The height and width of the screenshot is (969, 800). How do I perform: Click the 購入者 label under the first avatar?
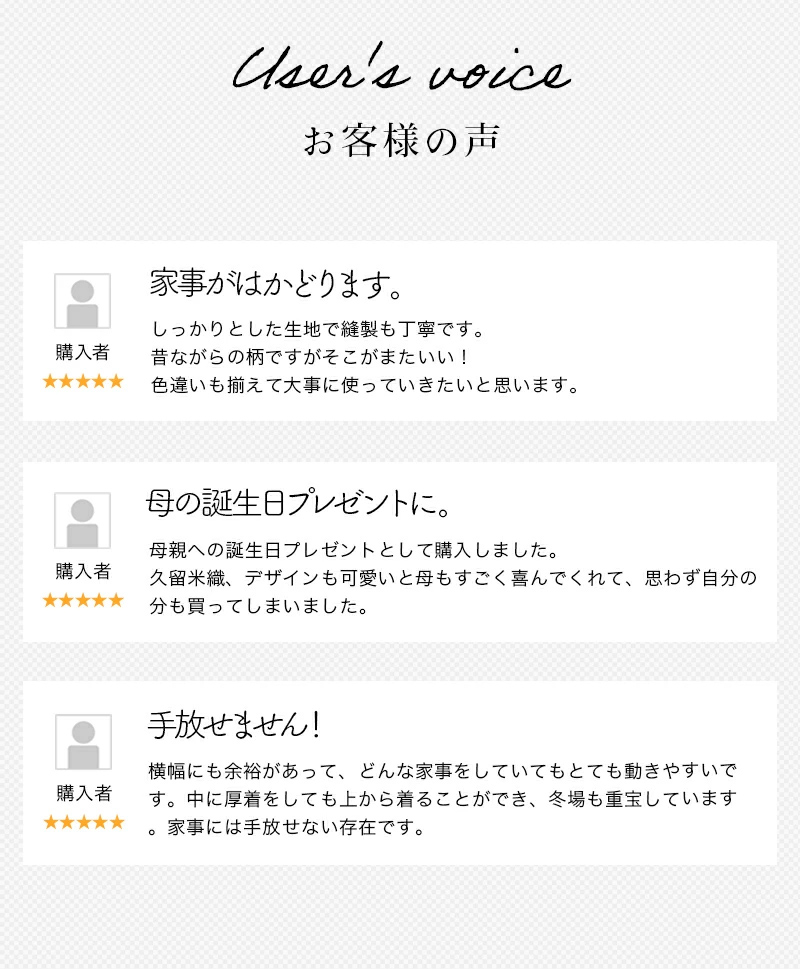tap(83, 352)
